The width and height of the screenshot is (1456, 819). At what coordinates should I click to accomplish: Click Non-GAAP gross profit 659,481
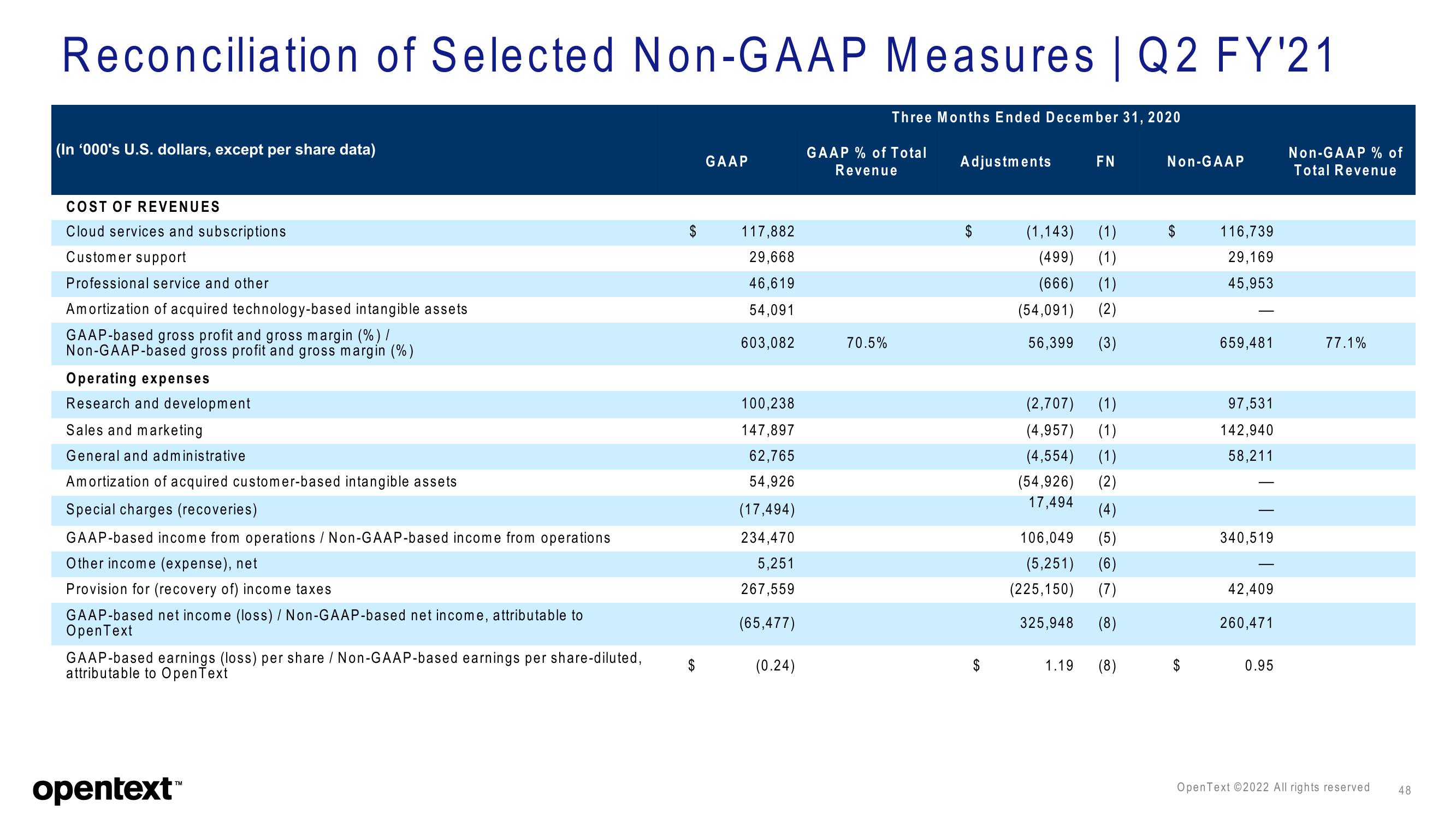tap(1247, 343)
